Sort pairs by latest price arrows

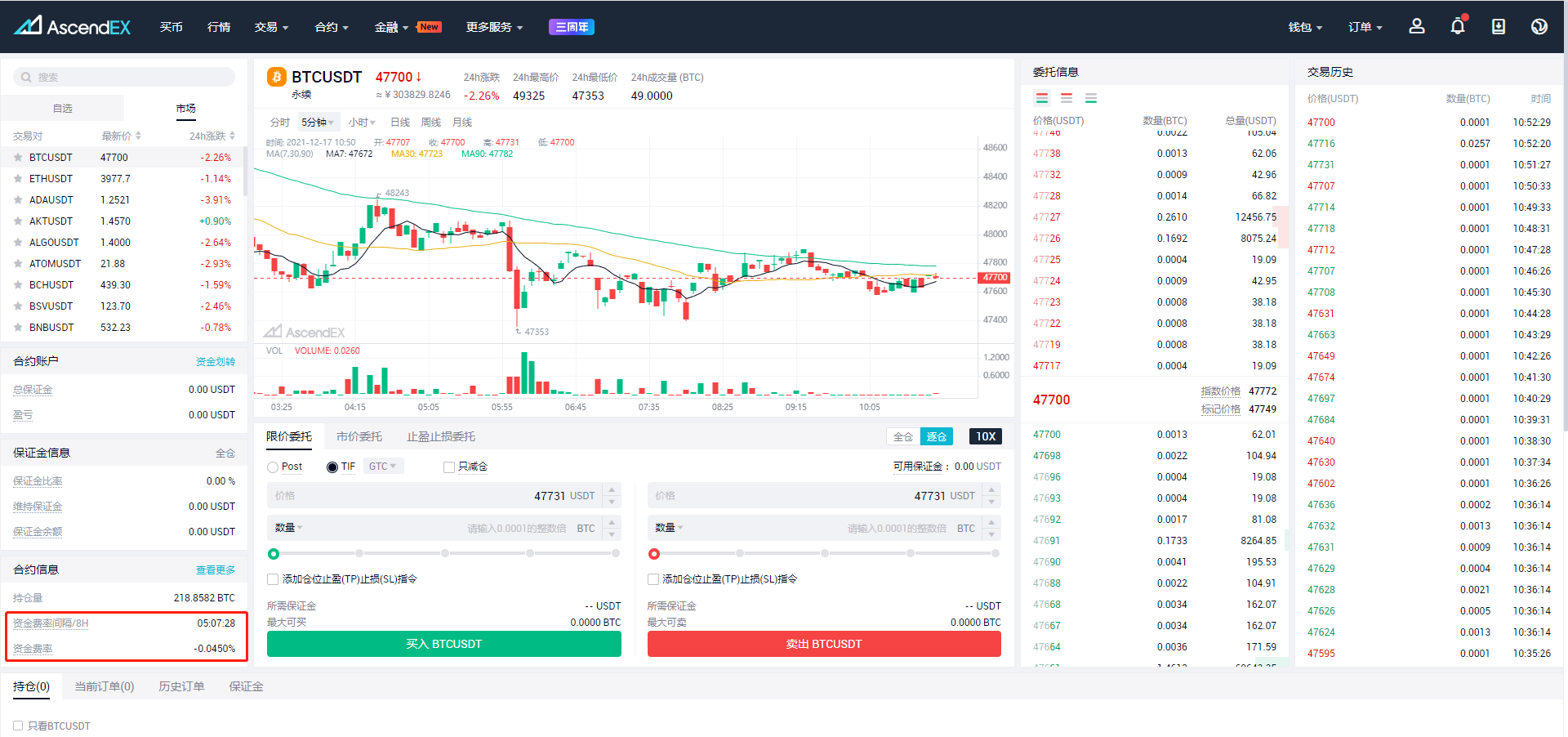tap(138, 136)
